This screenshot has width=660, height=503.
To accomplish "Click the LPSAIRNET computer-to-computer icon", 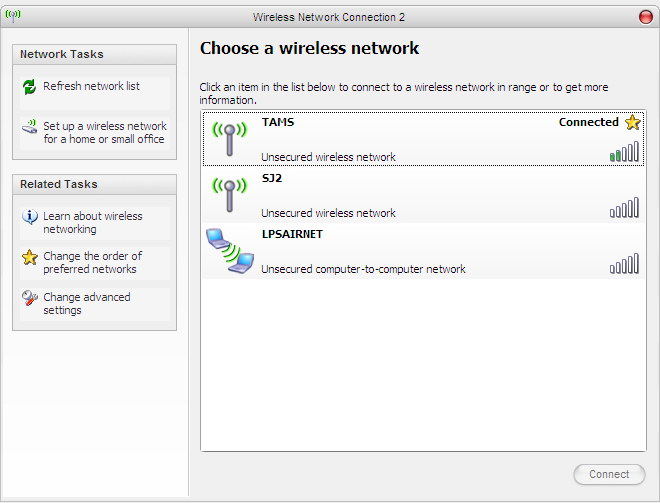I will coord(230,251).
